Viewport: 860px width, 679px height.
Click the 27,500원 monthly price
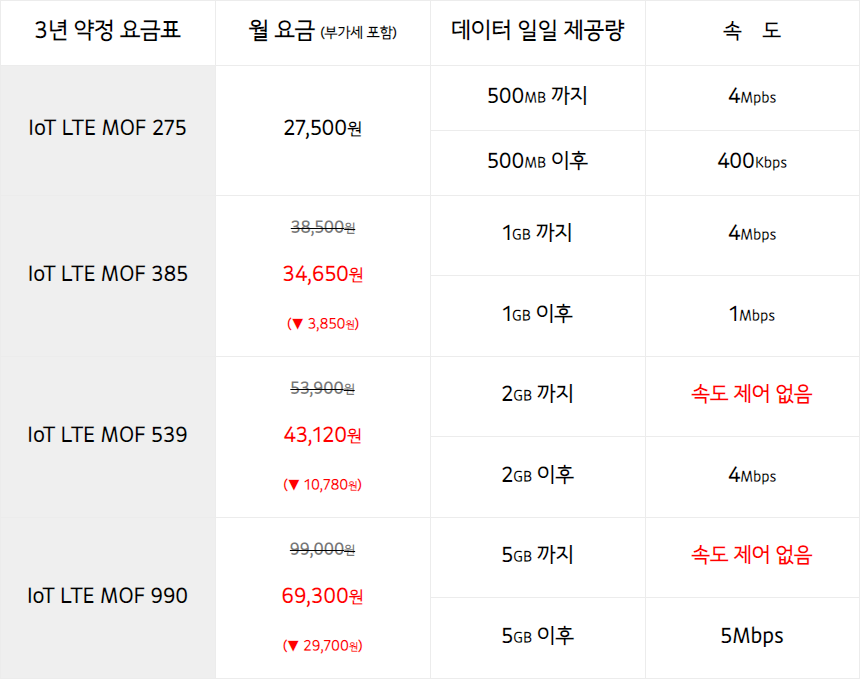(x=322, y=128)
